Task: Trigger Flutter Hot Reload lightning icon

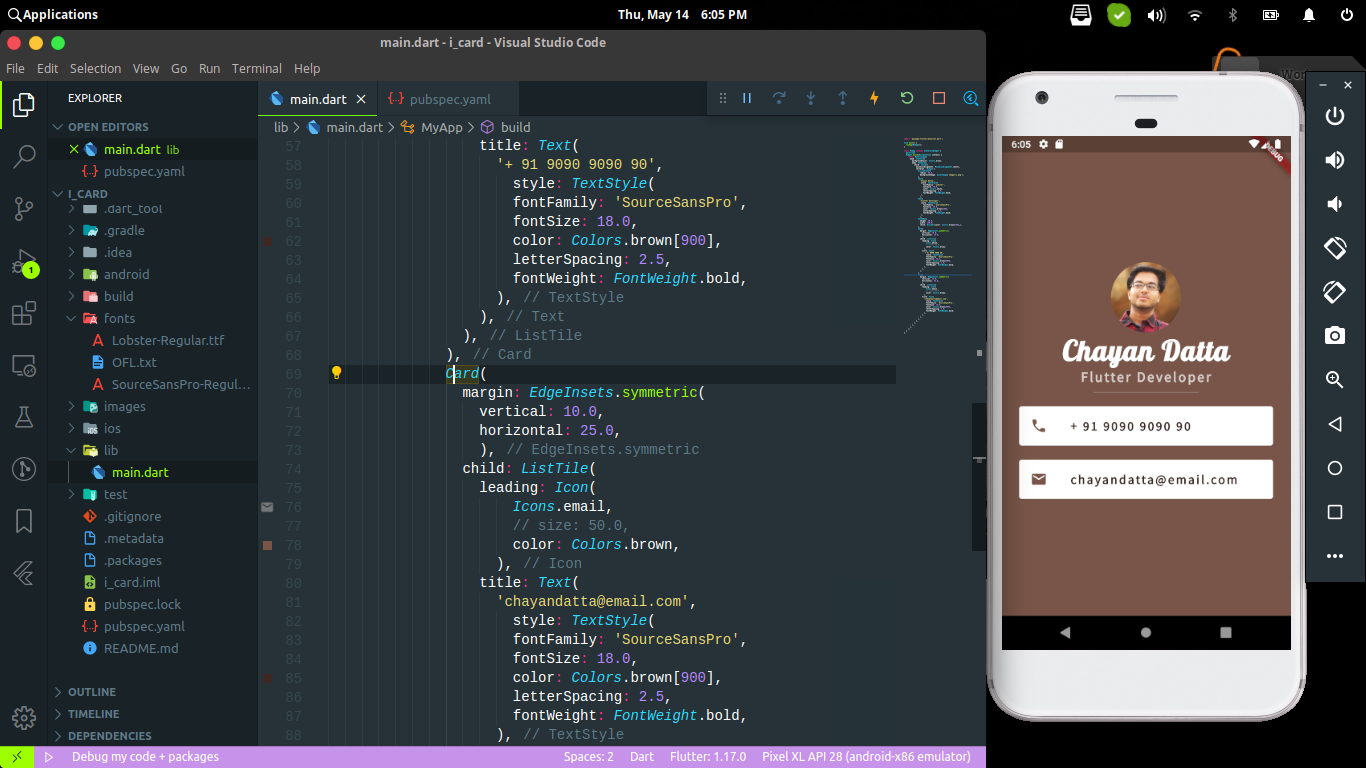Action: click(875, 98)
